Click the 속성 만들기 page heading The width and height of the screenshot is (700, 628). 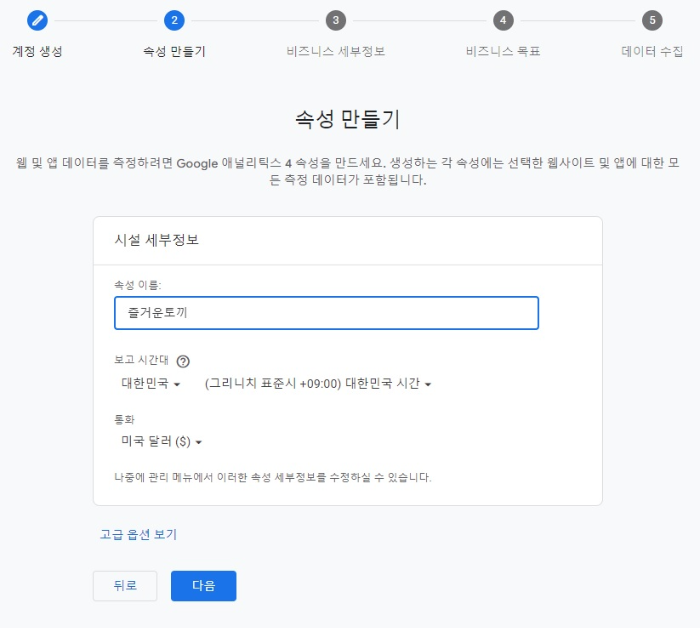(x=347, y=119)
